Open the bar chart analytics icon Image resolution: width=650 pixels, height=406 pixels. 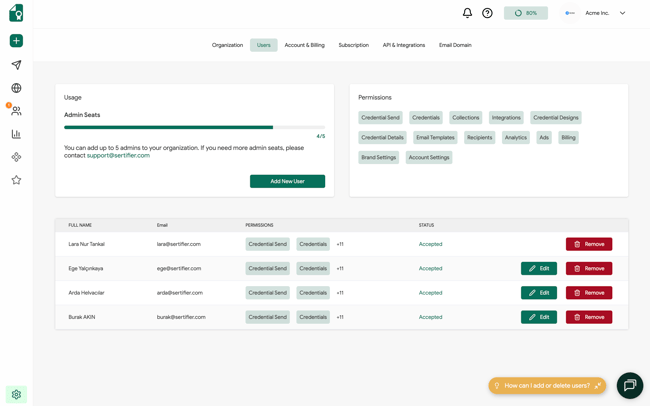(x=16, y=134)
